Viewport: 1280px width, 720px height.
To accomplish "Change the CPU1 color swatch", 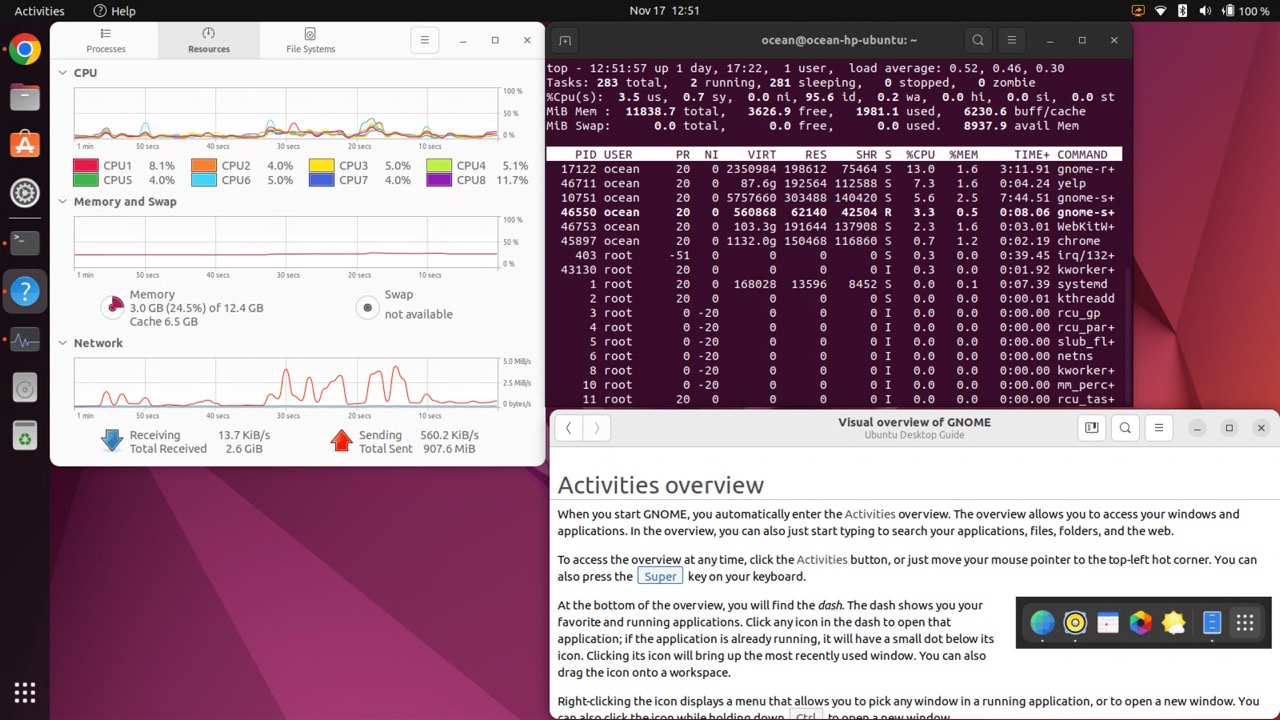I will (x=86, y=166).
